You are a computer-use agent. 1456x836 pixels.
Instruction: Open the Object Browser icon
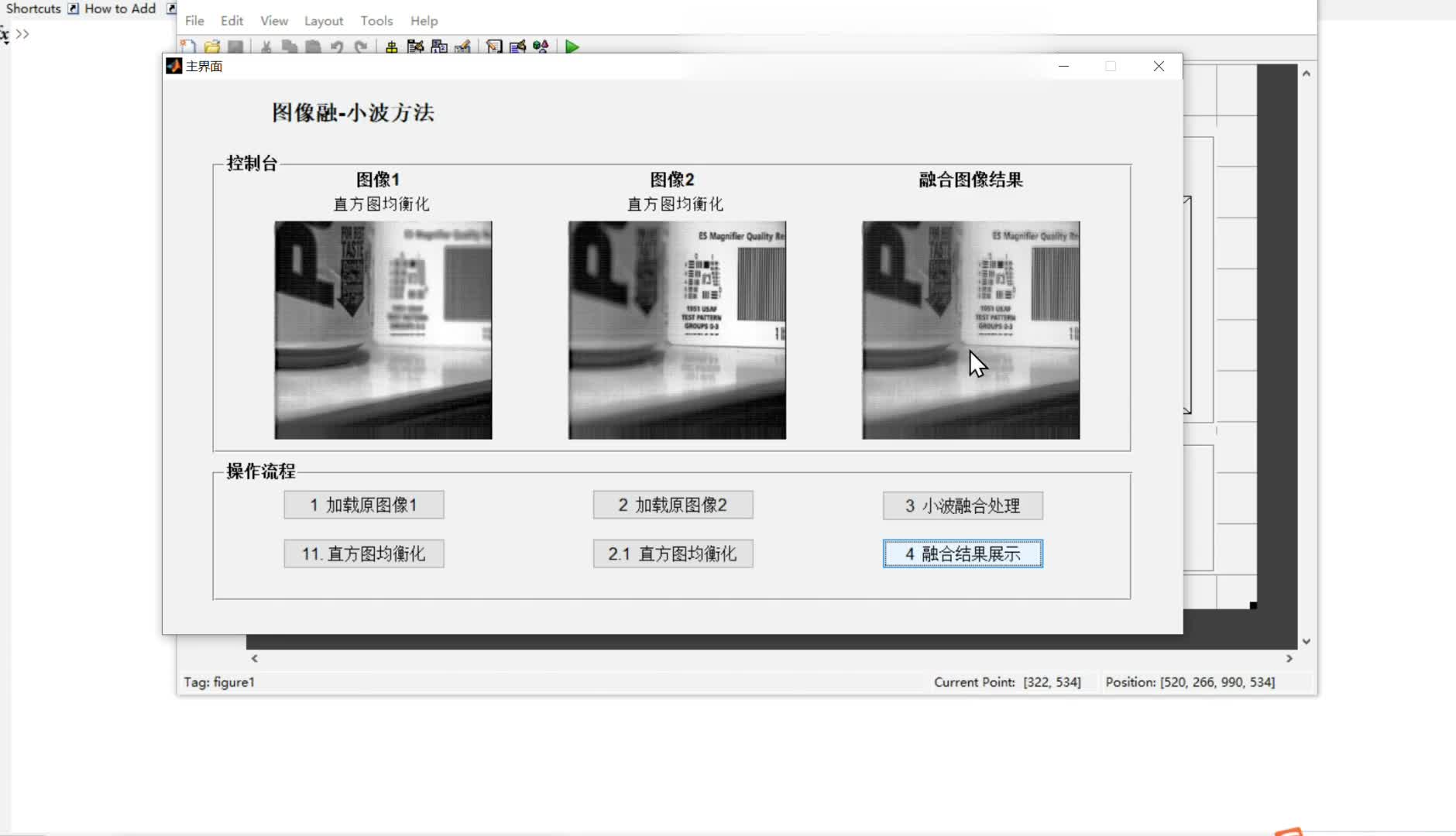[x=541, y=47]
